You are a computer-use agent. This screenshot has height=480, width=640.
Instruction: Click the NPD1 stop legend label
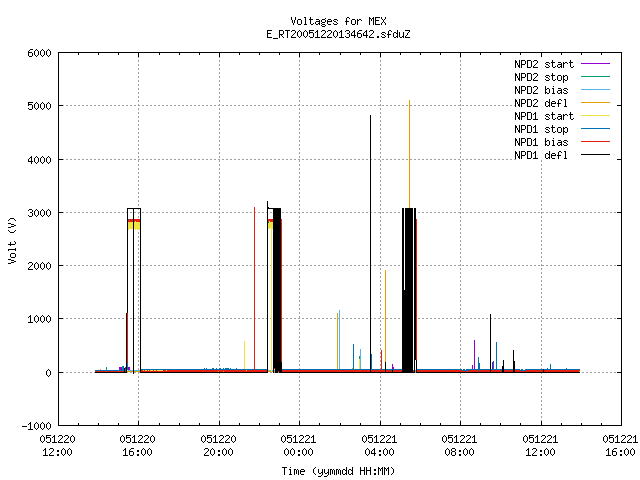[x=541, y=129]
